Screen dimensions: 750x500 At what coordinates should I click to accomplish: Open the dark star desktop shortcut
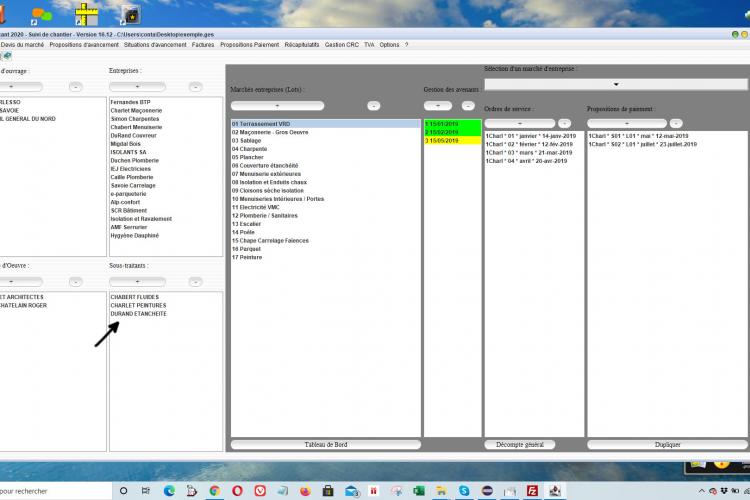(x=130, y=15)
